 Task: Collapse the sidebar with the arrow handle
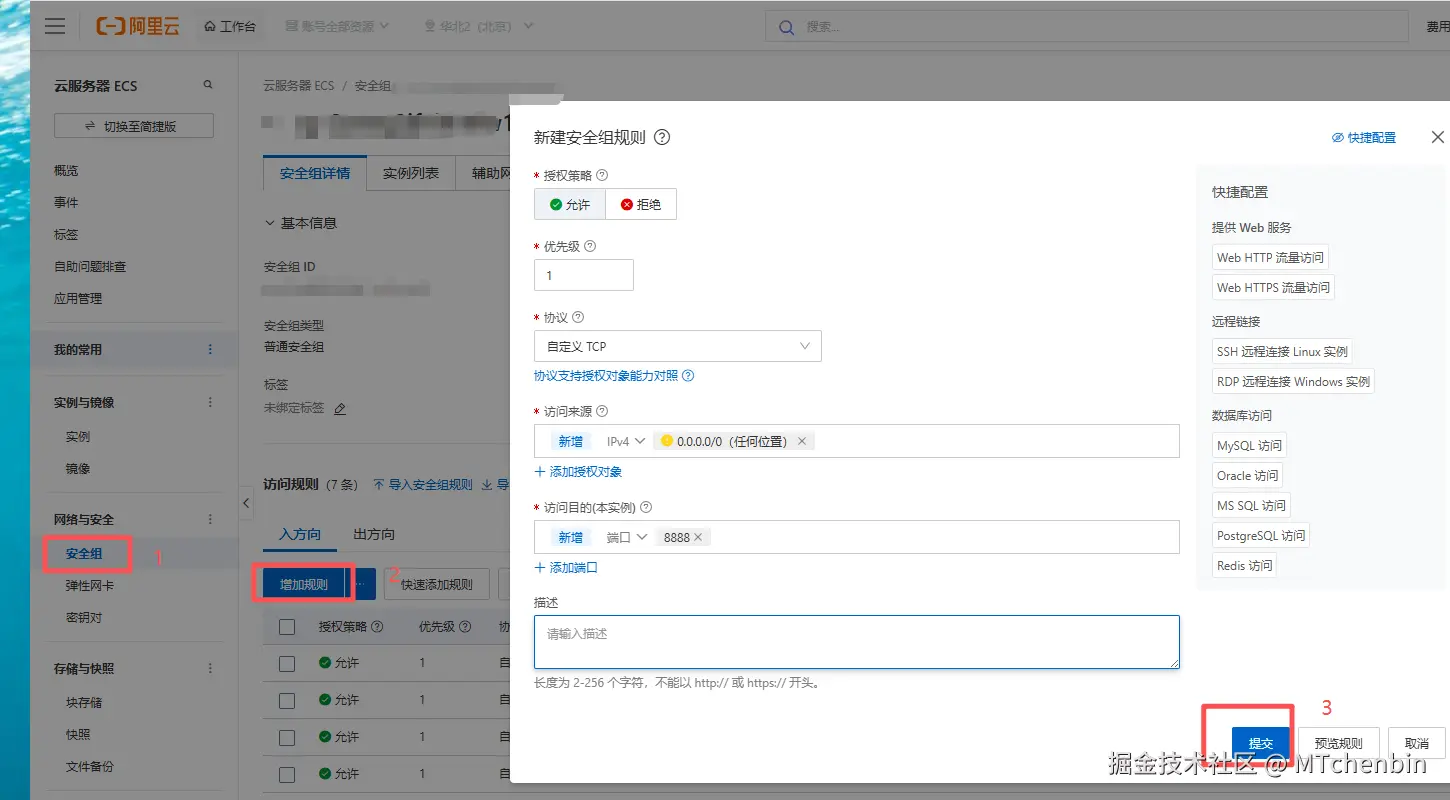(x=246, y=503)
